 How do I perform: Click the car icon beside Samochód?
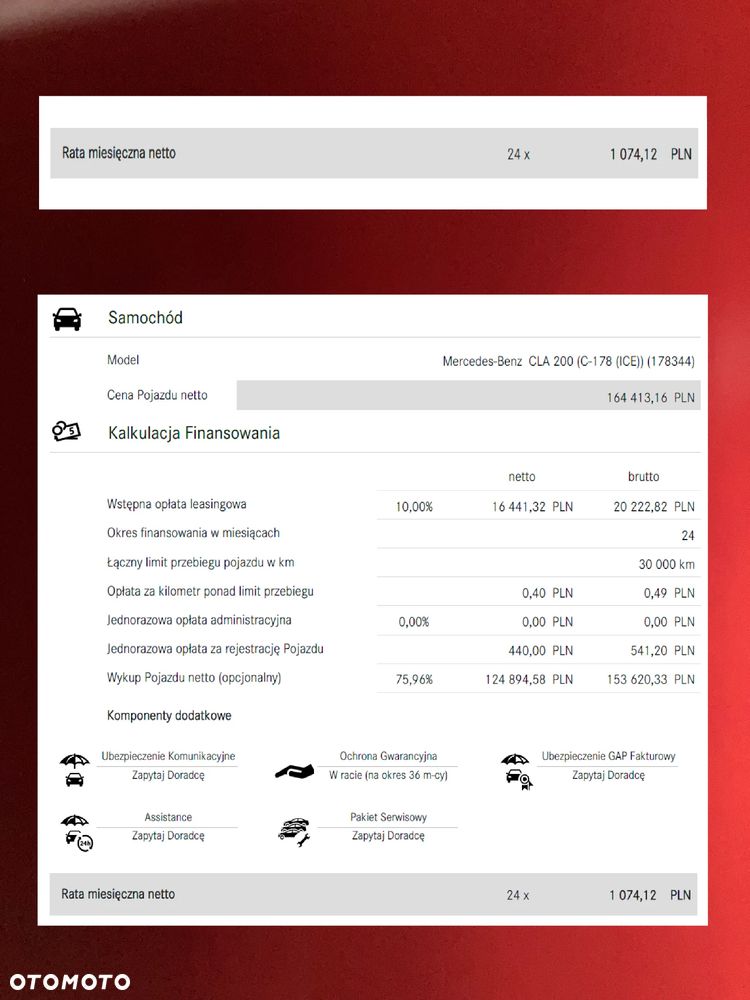click(67, 319)
